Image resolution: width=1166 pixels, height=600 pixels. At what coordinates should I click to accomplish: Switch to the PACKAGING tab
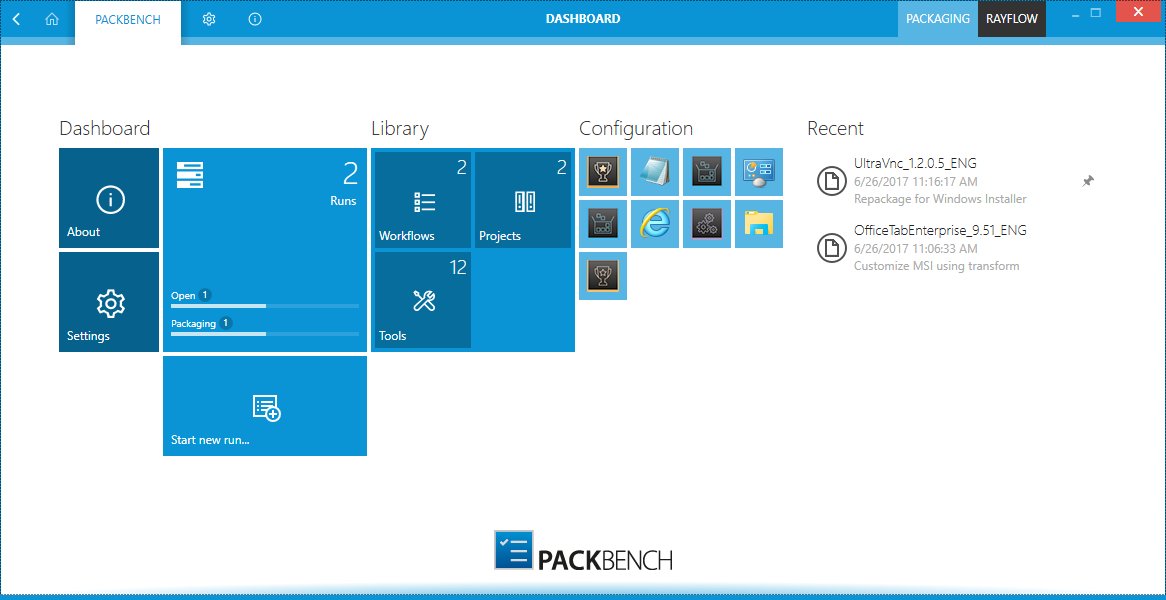pyautogui.click(x=938, y=18)
